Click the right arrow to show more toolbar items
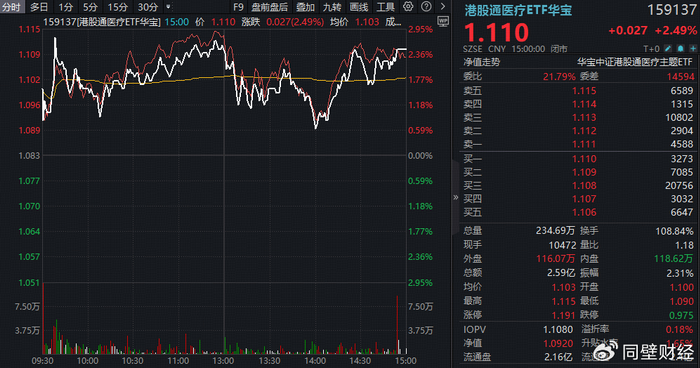Image resolution: width=700 pixels, height=368 pixels. (443, 6)
